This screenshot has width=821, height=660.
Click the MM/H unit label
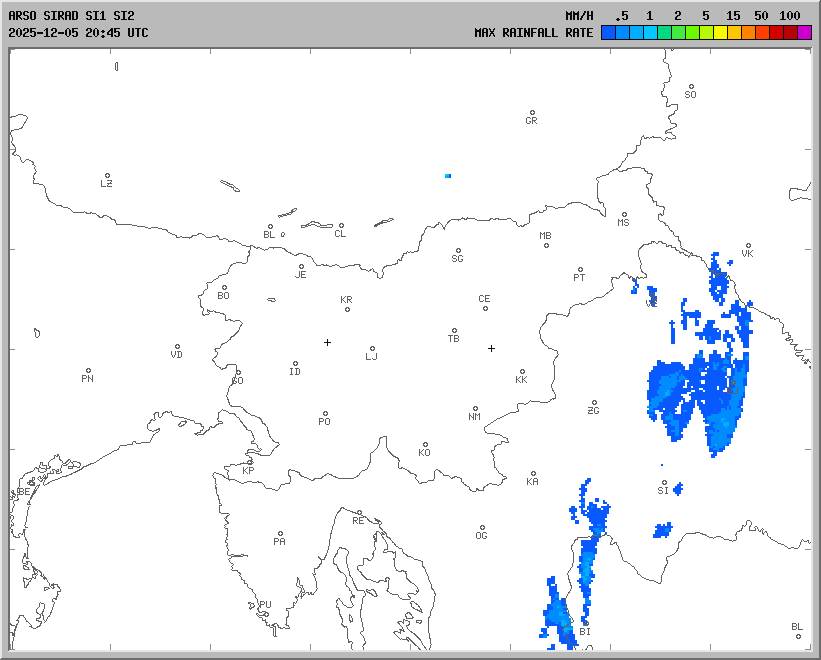coord(580,16)
